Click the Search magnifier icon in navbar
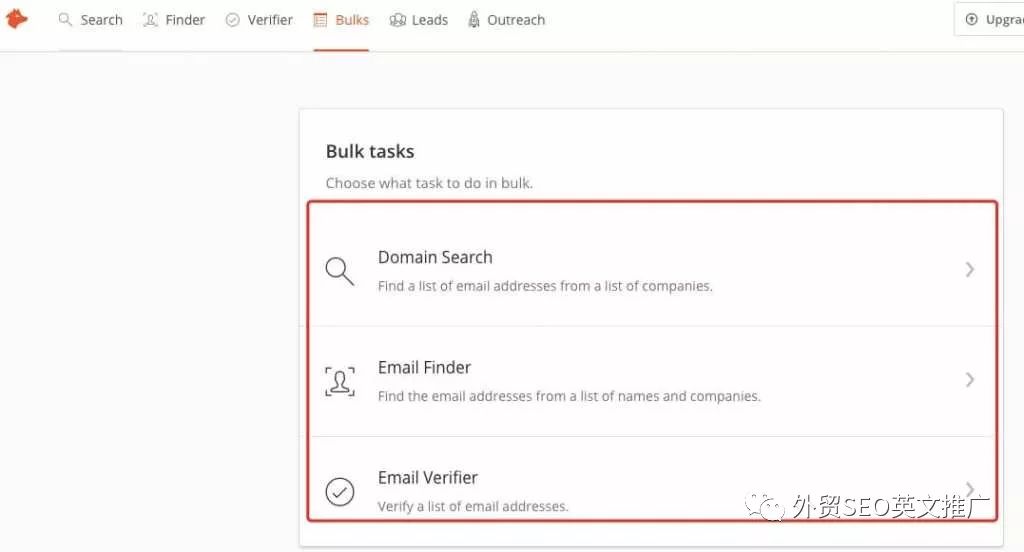This screenshot has width=1024, height=552. [x=65, y=20]
